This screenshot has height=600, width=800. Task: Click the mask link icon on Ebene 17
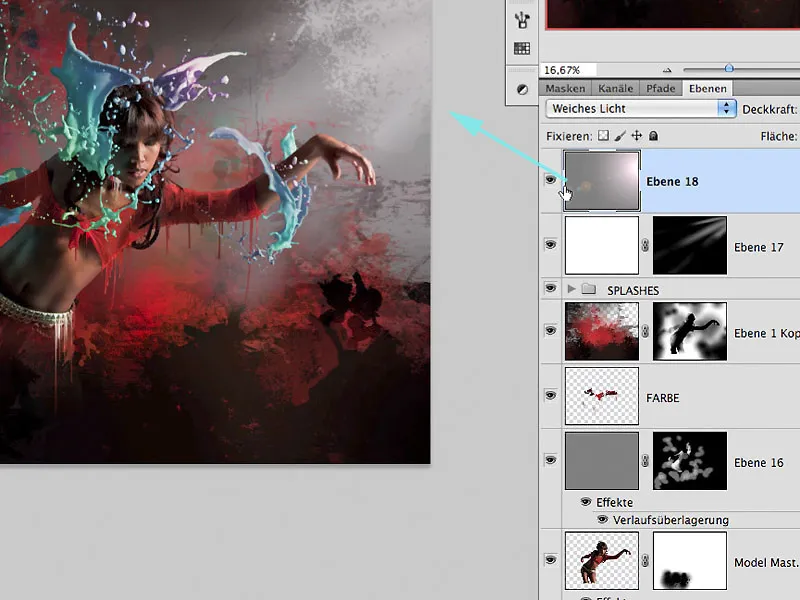click(645, 245)
